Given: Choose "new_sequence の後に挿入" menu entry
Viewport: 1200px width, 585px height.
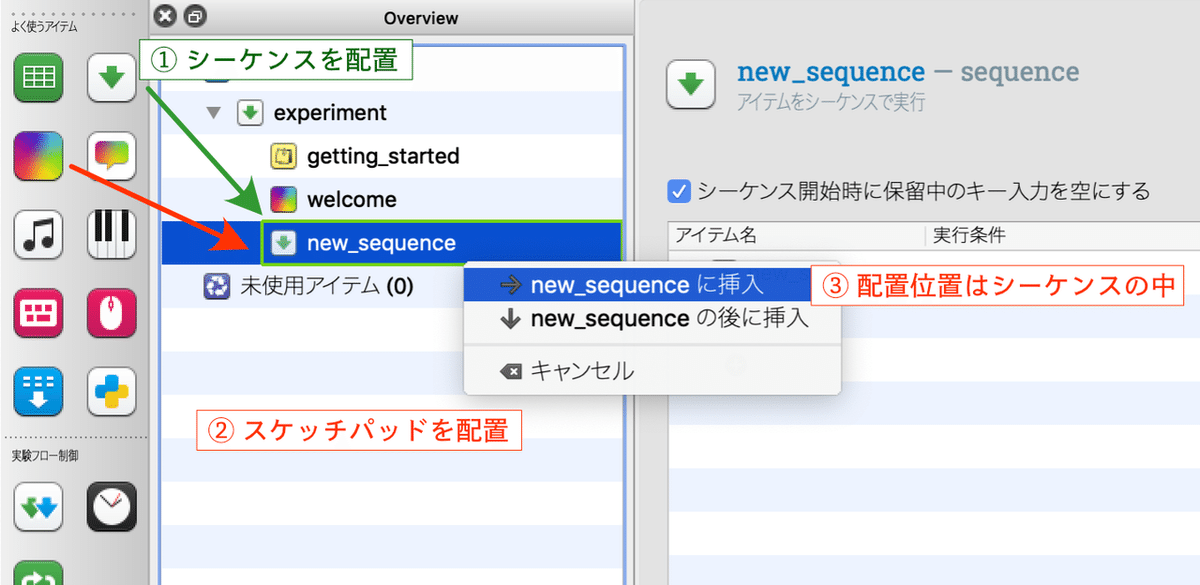Looking at the screenshot, I should pyautogui.click(x=653, y=319).
